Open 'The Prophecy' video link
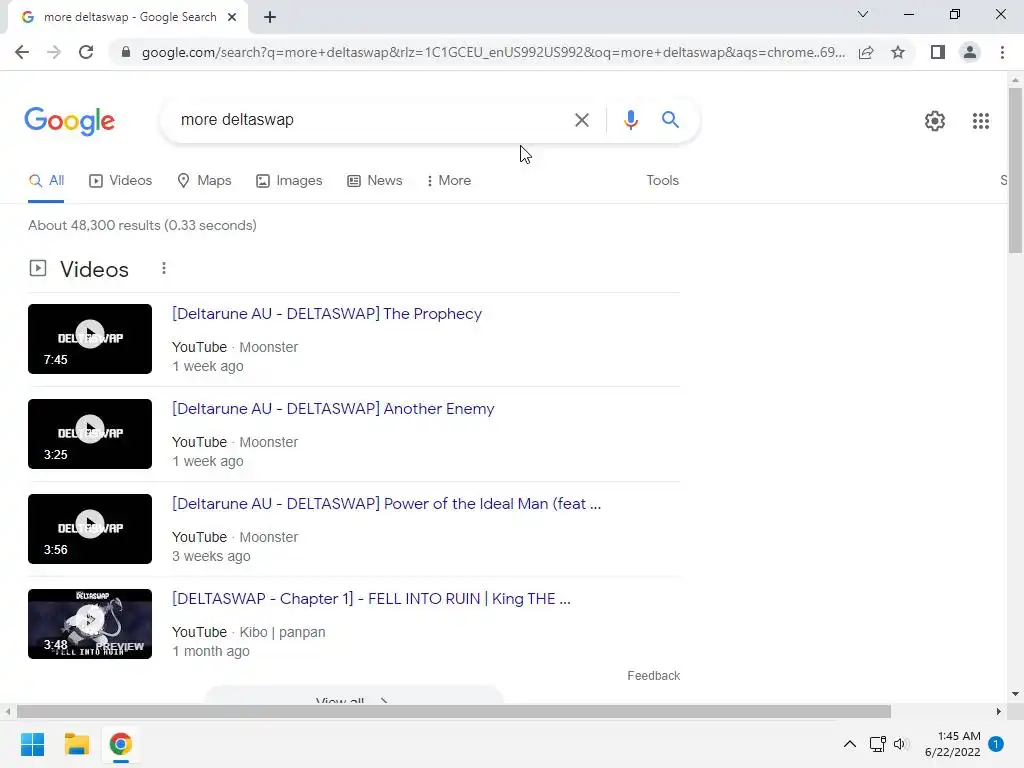1024x768 pixels. (x=327, y=313)
